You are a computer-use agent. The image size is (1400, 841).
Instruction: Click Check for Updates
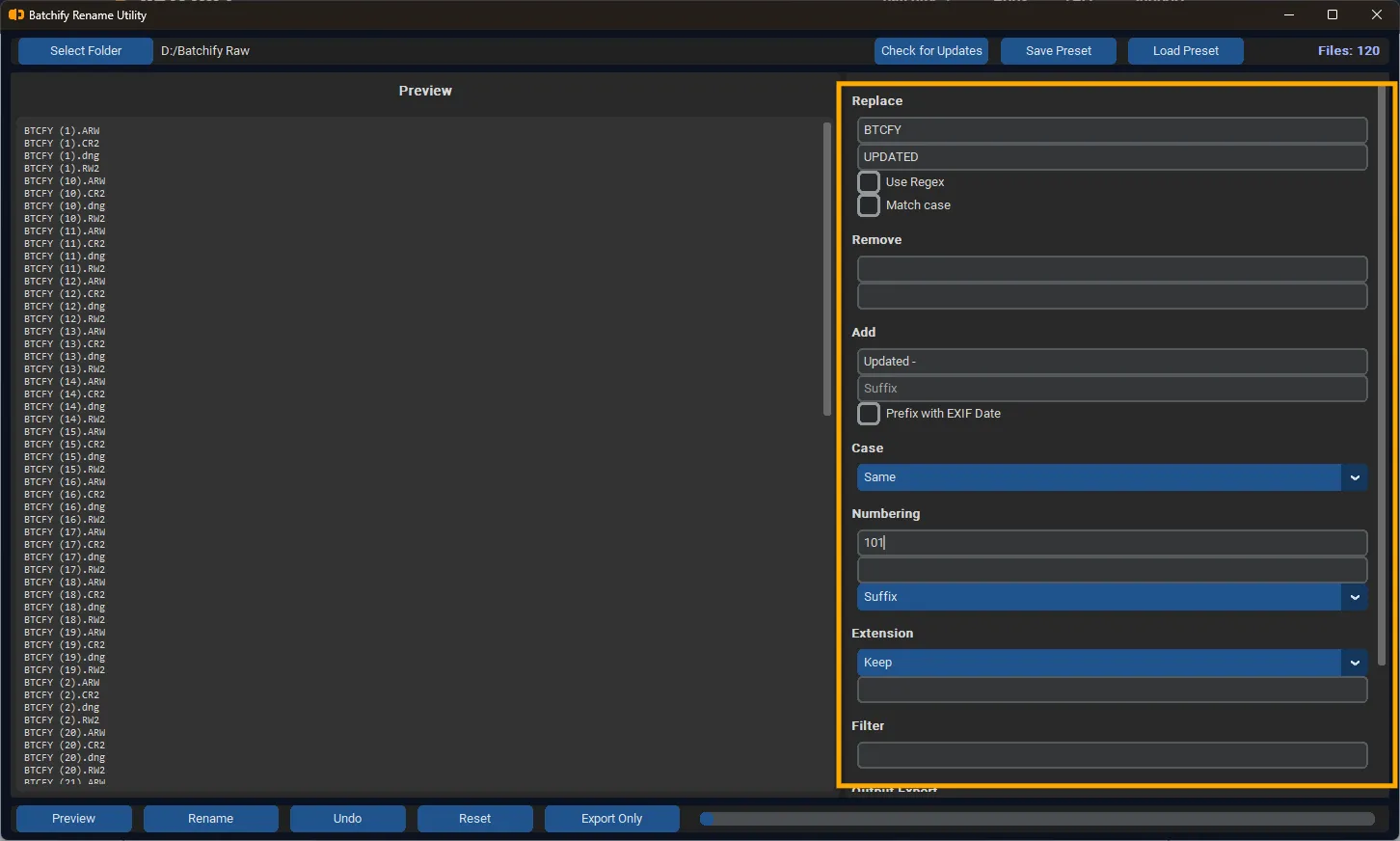pos(930,50)
